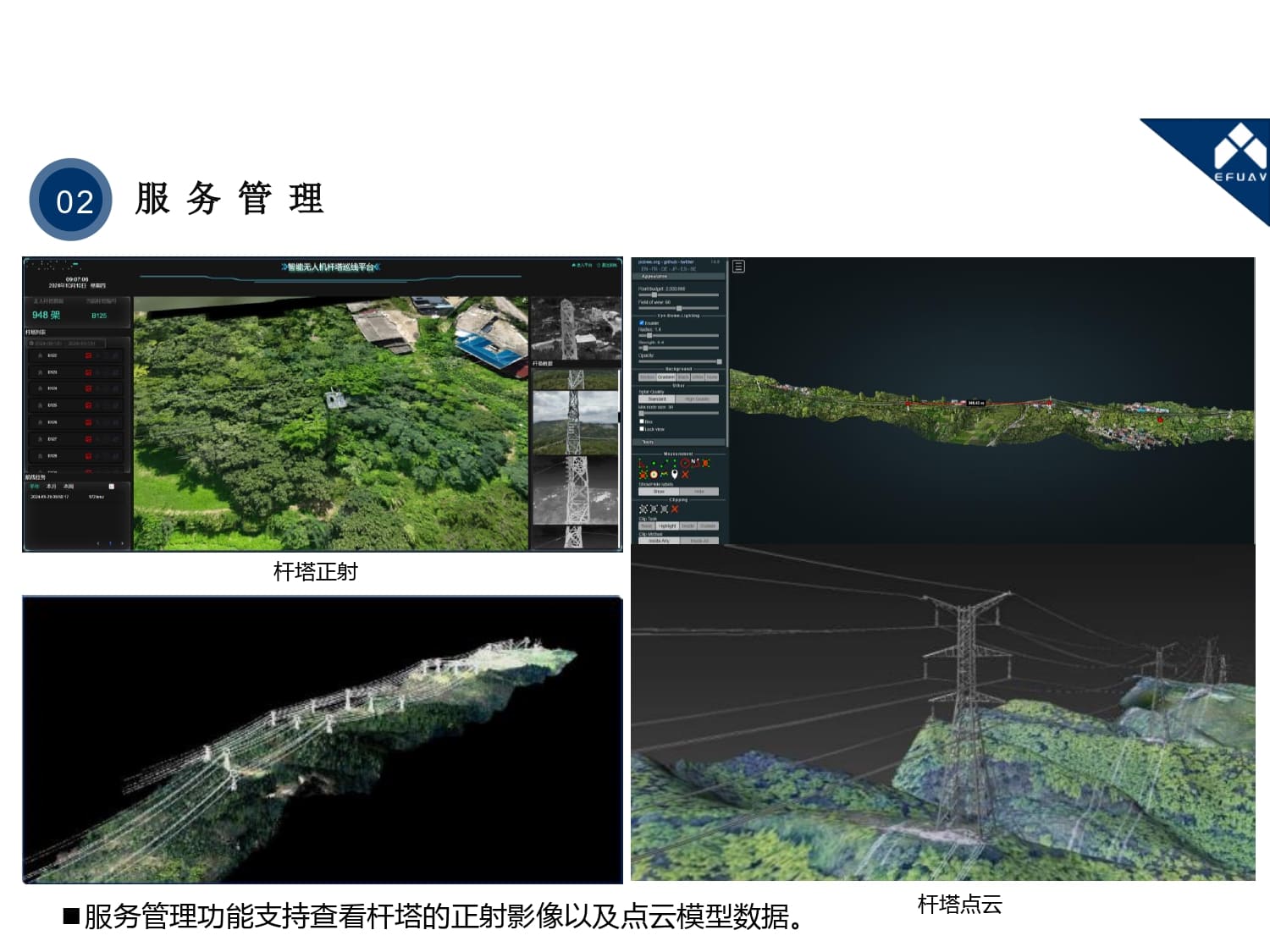
Task: Click red X to remove clipping volumes
Action: (675, 509)
